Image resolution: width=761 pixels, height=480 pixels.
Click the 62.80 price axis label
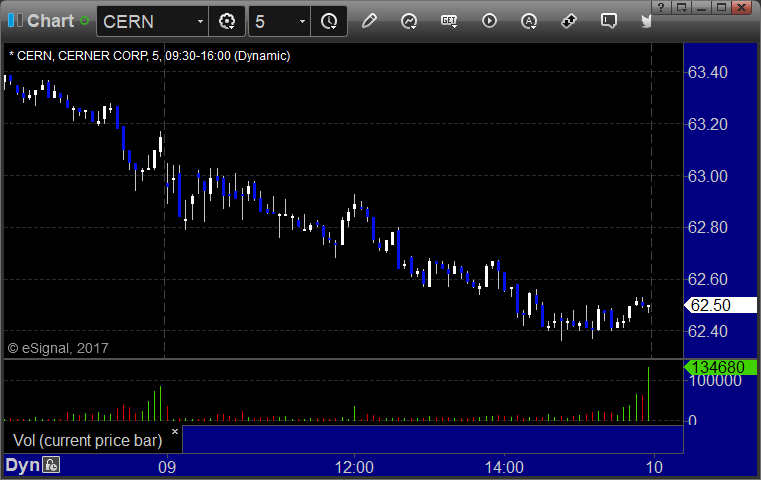click(x=708, y=228)
